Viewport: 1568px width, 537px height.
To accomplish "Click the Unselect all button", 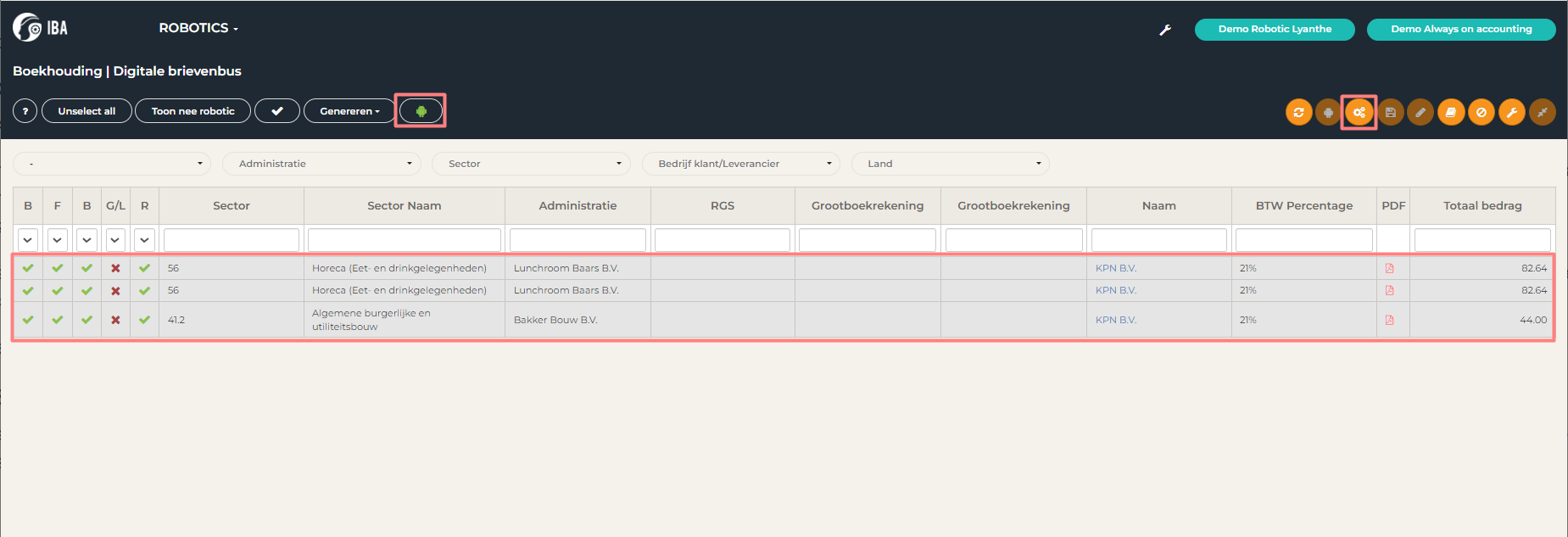I will pyautogui.click(x=86, y=111).
